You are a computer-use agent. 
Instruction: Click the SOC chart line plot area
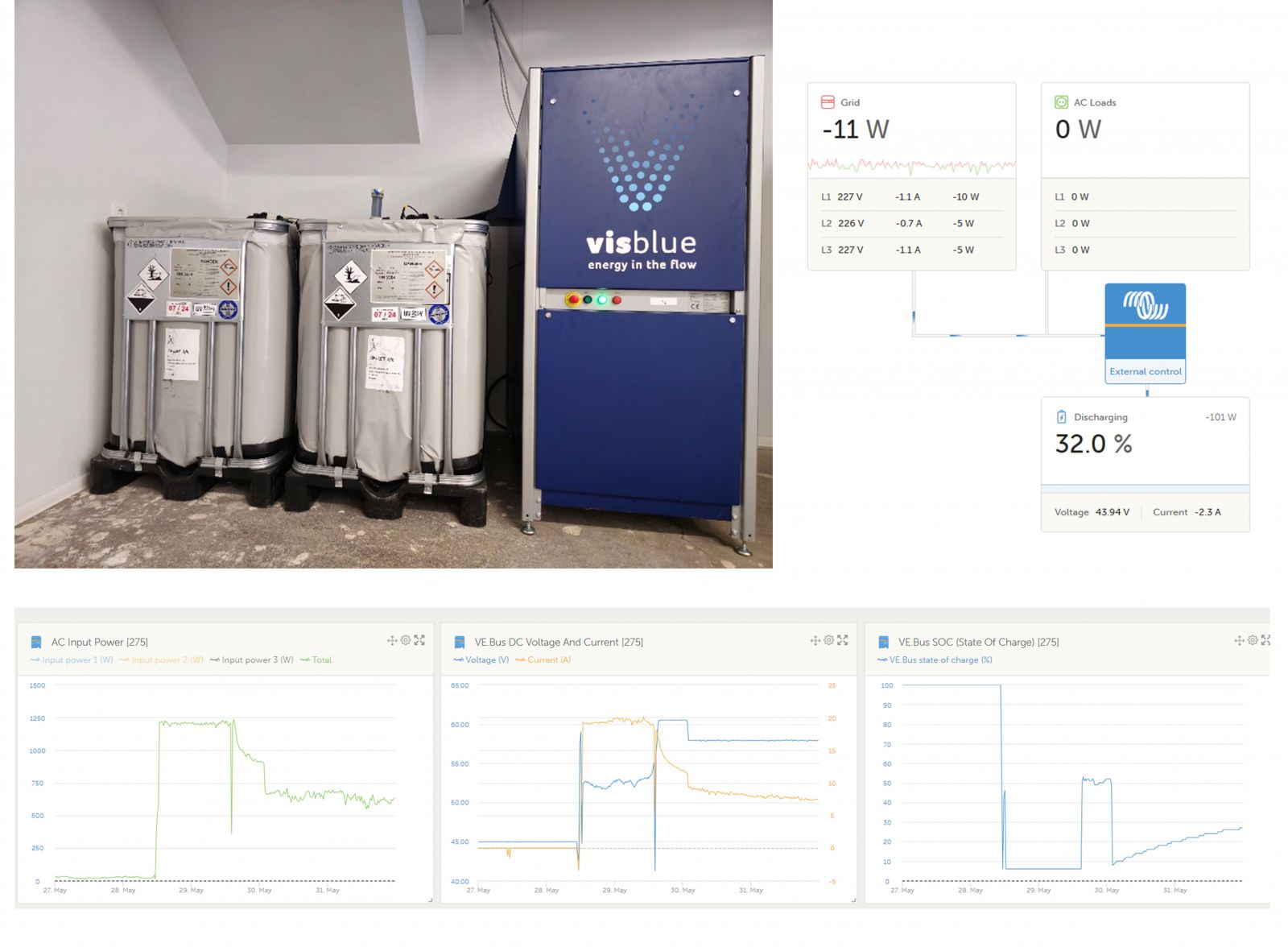pos(1072,784)
